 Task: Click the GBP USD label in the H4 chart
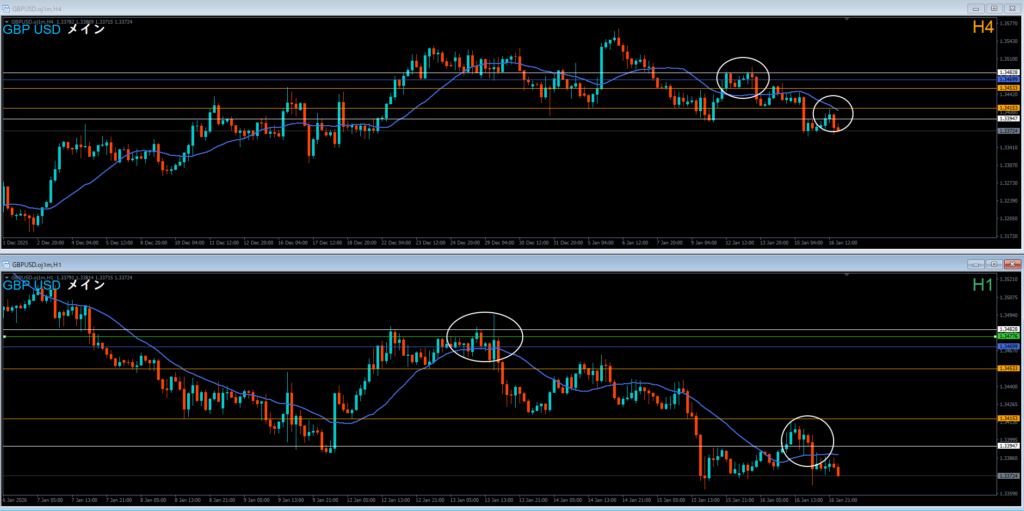[x=33, y=29]
